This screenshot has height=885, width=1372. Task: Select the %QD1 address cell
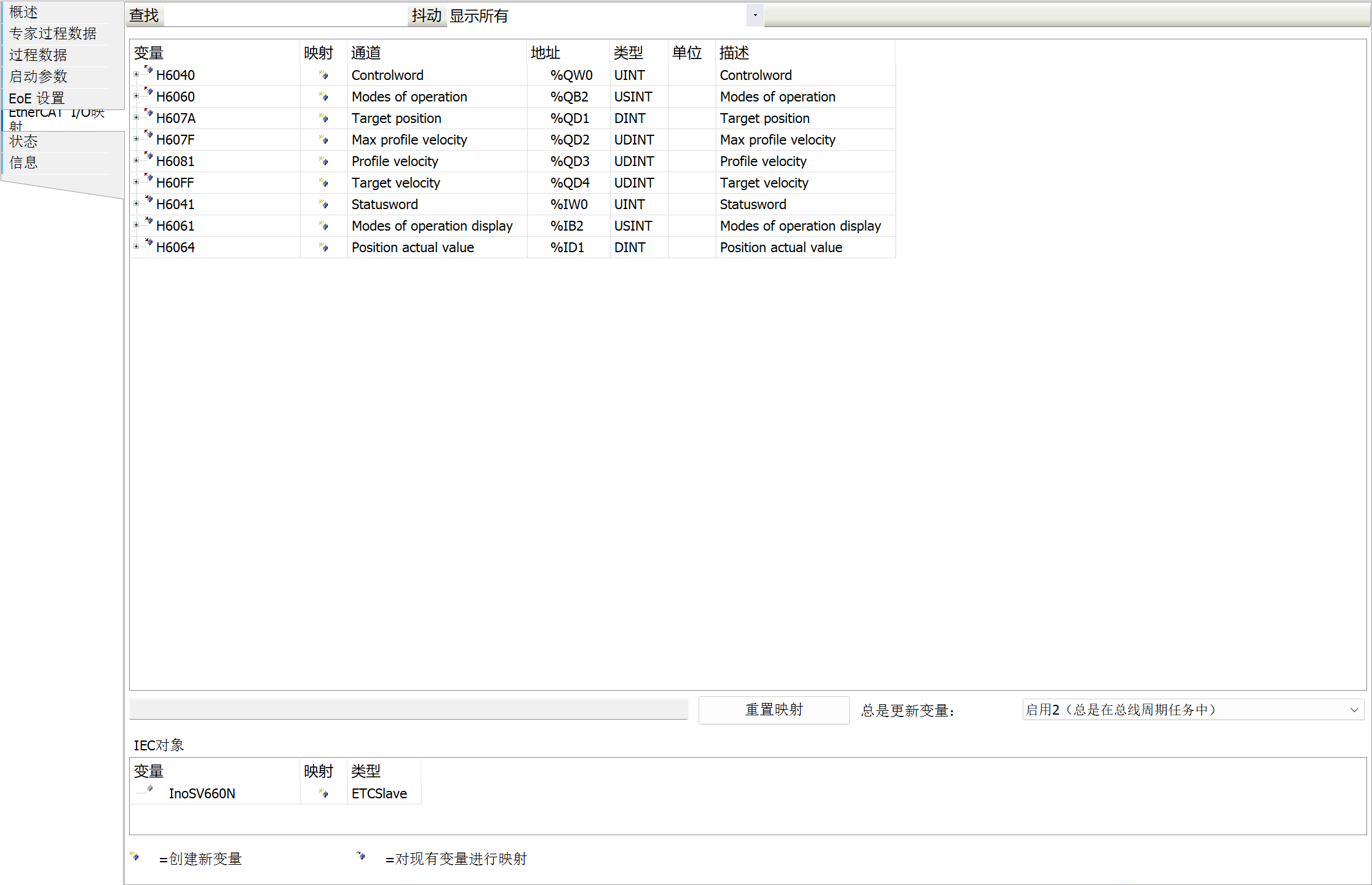tap(569, 118)
